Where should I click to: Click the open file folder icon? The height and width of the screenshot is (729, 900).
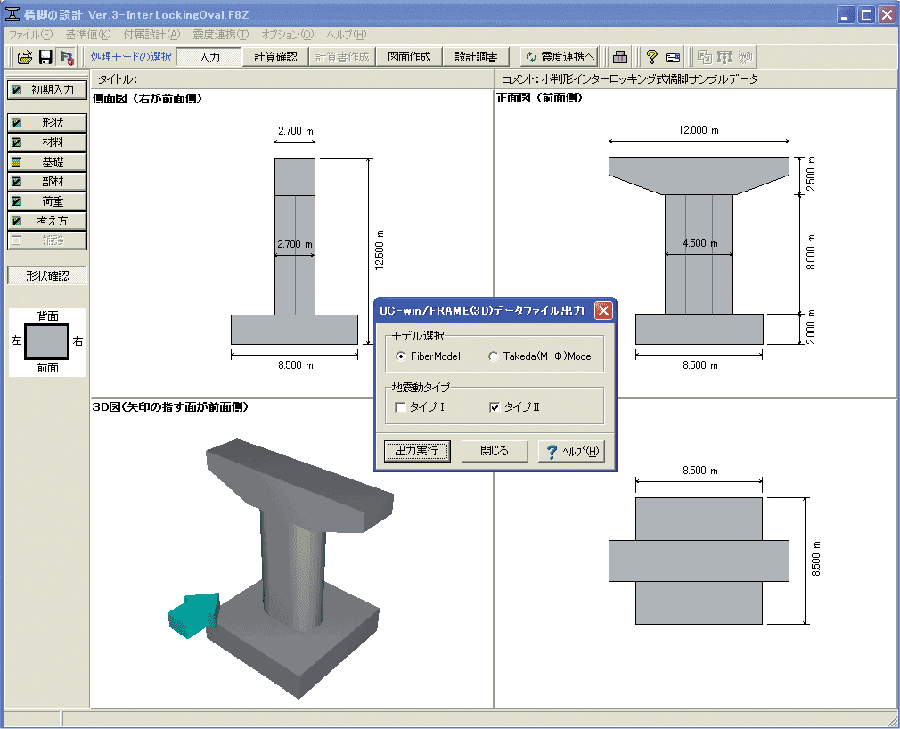pyautogui.click(x=25, y=57)
